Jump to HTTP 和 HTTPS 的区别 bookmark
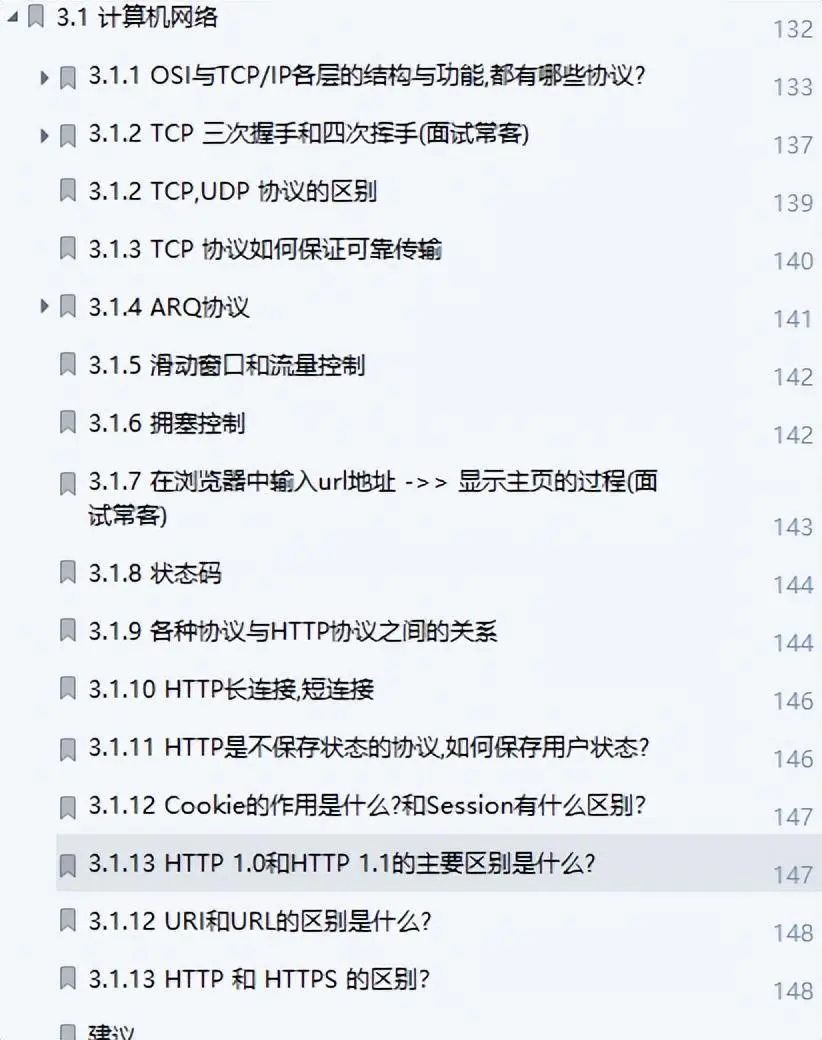This screenshot has width=822, height=1040. coord(259,978)
